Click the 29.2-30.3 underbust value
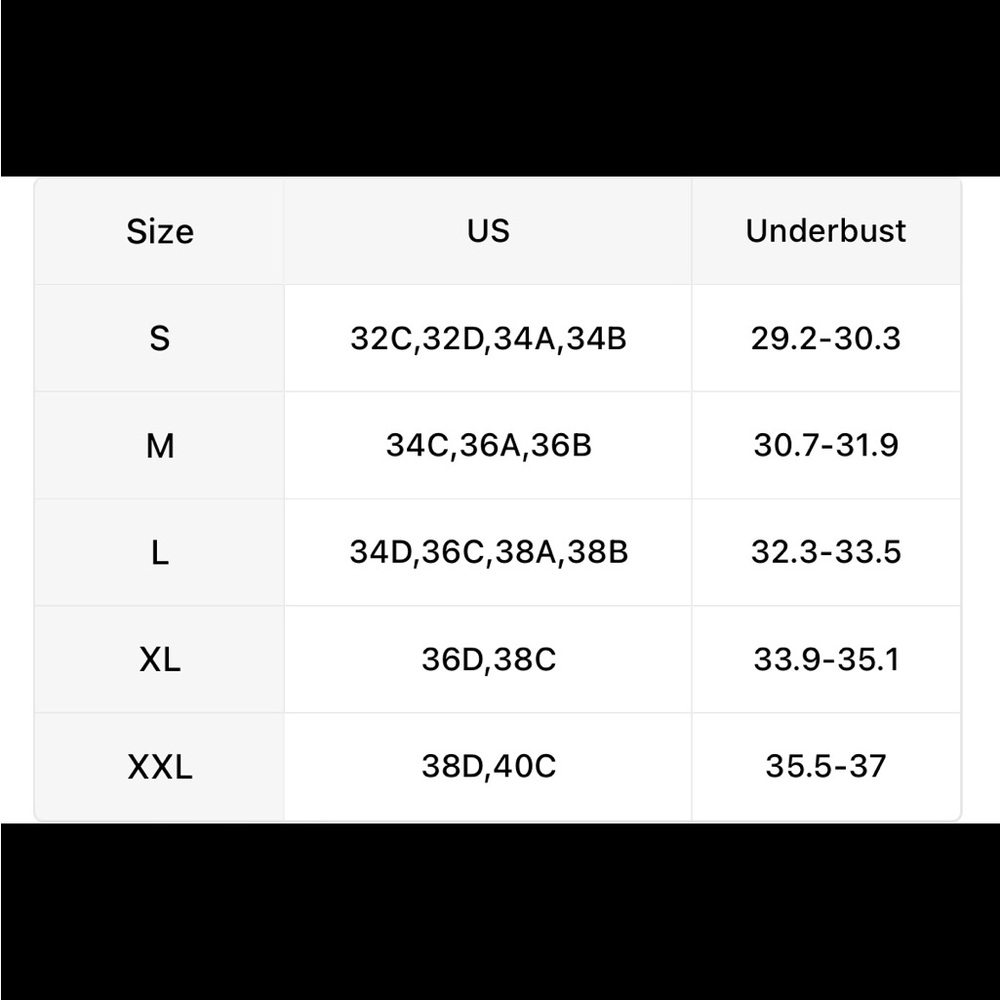1000x1000 pixels. (825, 338)
